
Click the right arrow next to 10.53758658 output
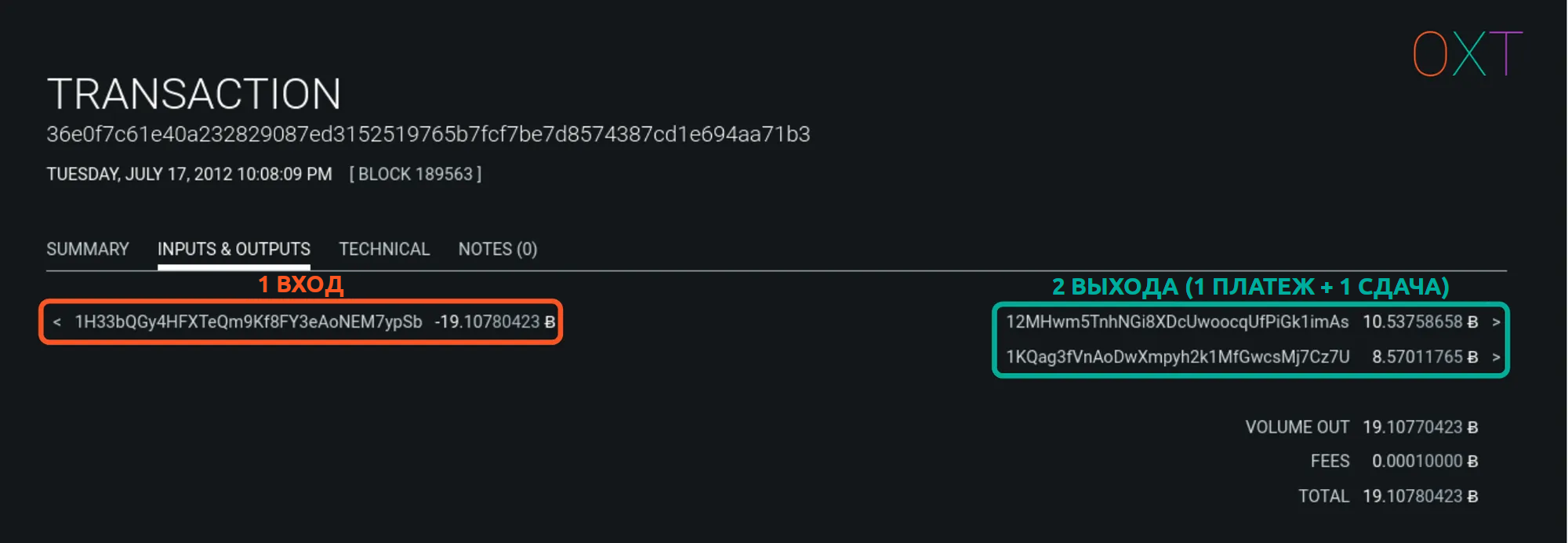1496,322
